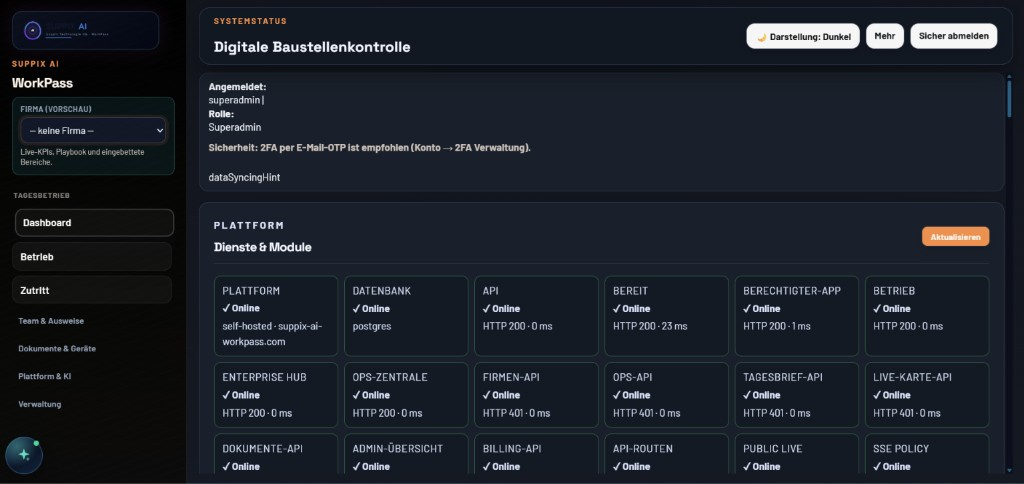Click the OPS-ZENTRALE service card

coord(406,395)
